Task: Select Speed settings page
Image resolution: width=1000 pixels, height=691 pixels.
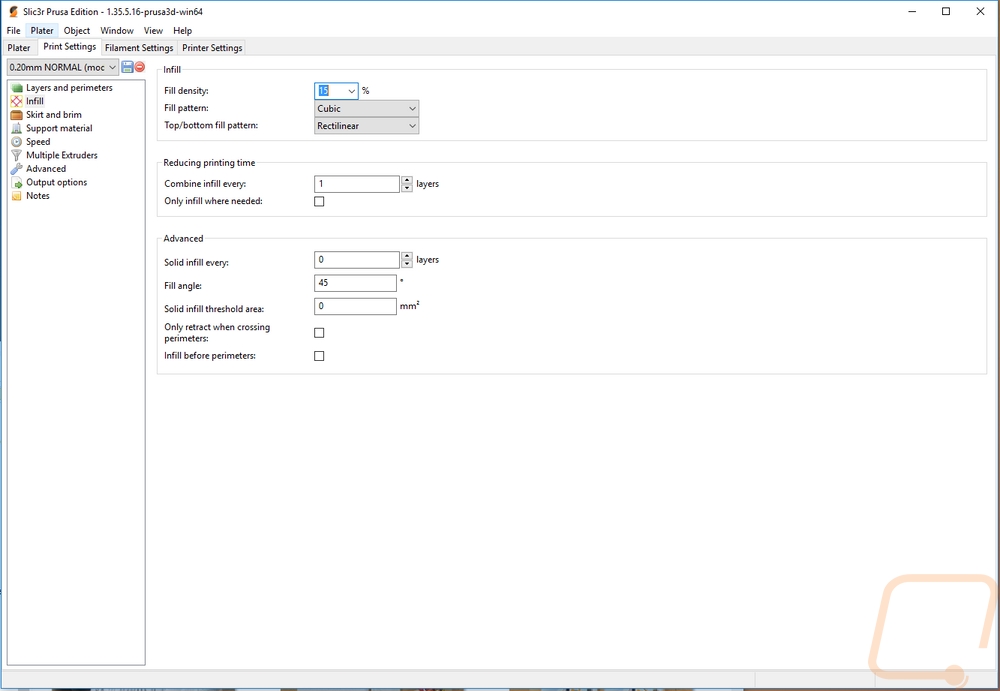Action: click(x=38, y=142)
